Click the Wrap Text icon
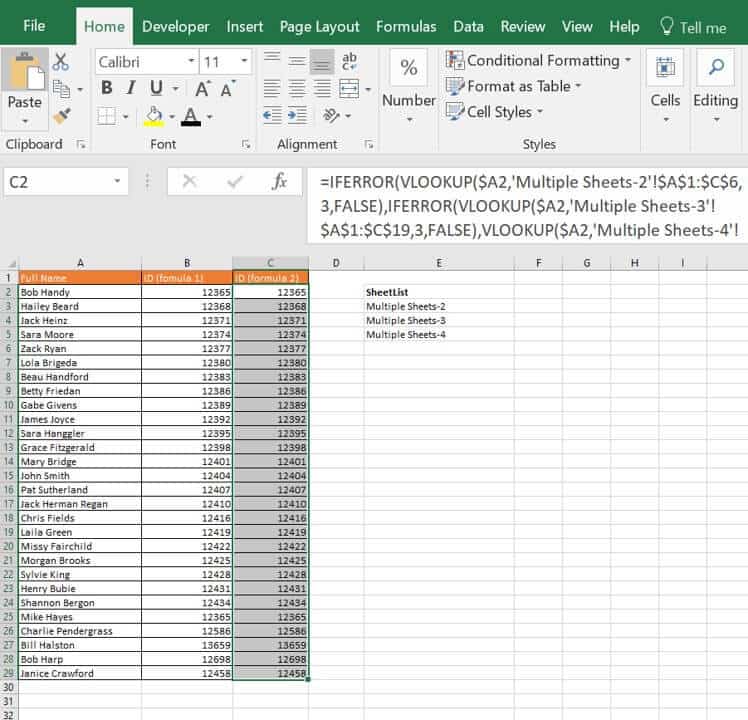 click(349, 62)
